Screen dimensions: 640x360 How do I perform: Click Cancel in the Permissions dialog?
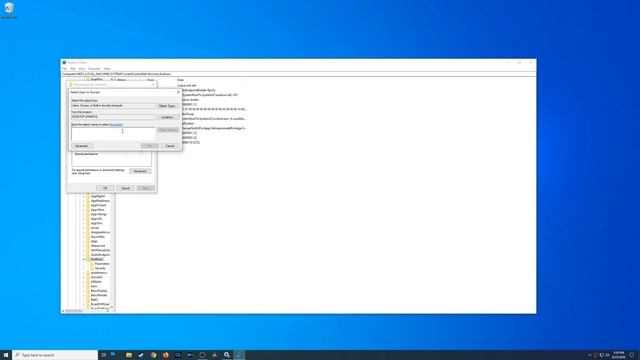125,188
